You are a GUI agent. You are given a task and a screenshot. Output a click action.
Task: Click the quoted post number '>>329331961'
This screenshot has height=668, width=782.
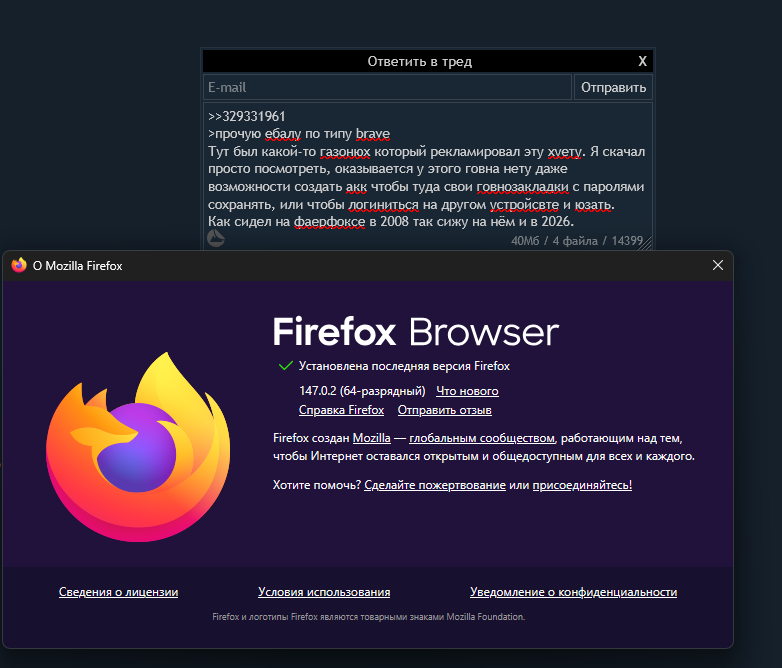(246, 116)
